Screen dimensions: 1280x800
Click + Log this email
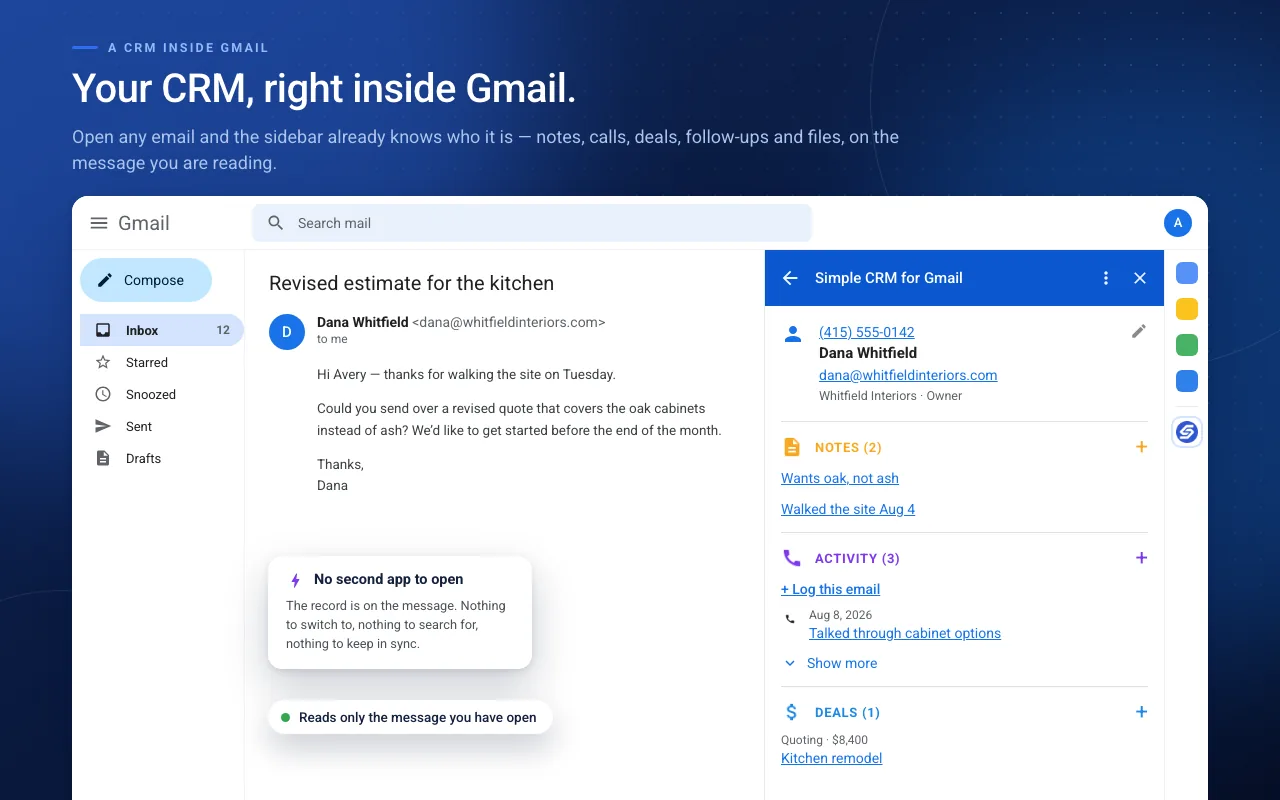[x=831, y=589]
